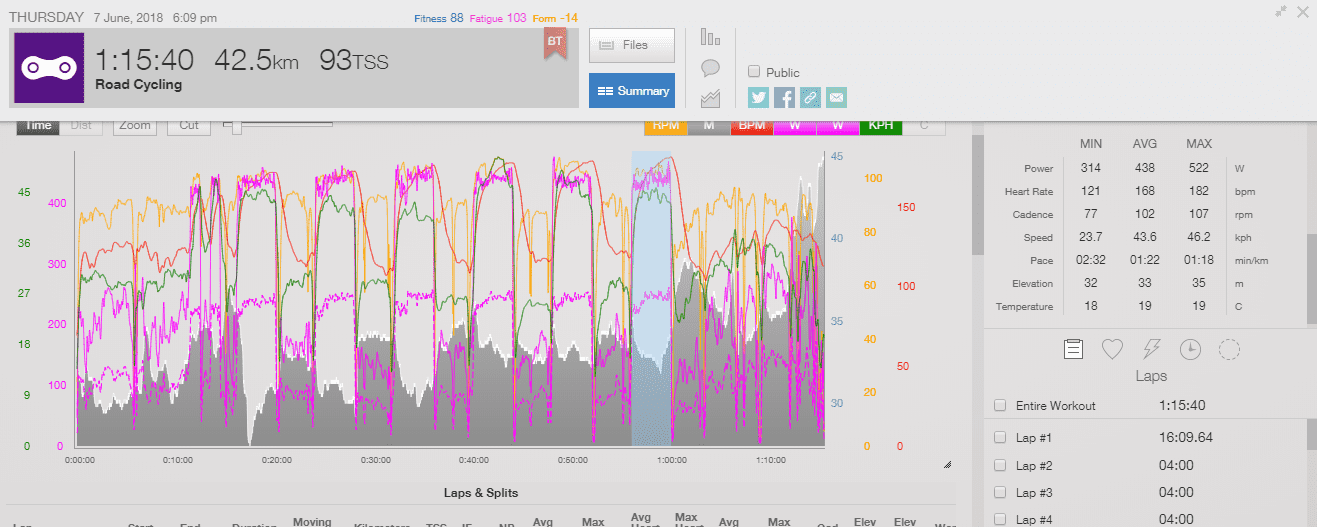The height and width of the screenshot is (527, 1317).
Task: Share the workout on Twitter
Action: [759, 97]
